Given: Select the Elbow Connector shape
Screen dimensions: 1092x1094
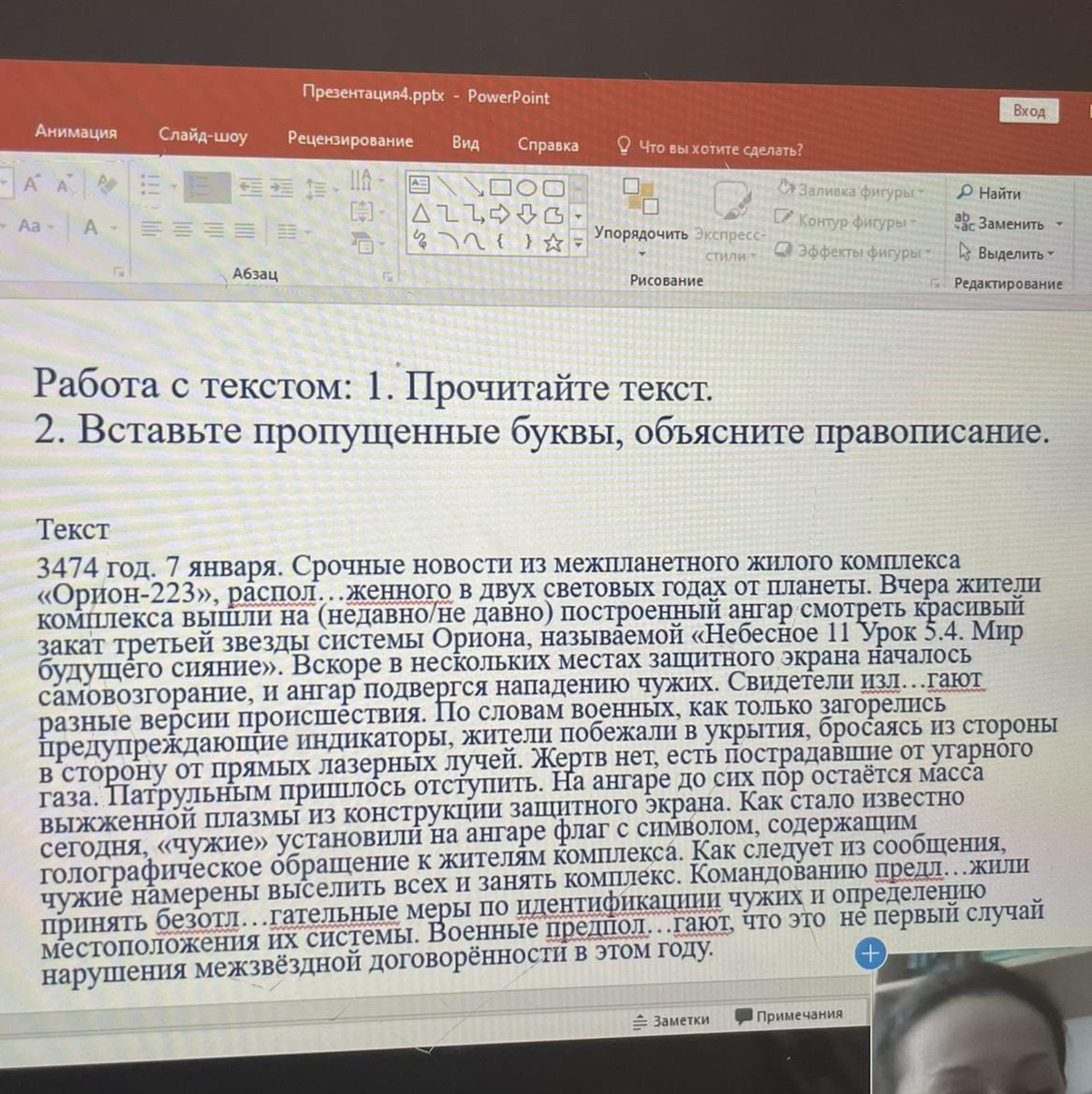Looking at the screenshot, I should click(x=449, y=214).
